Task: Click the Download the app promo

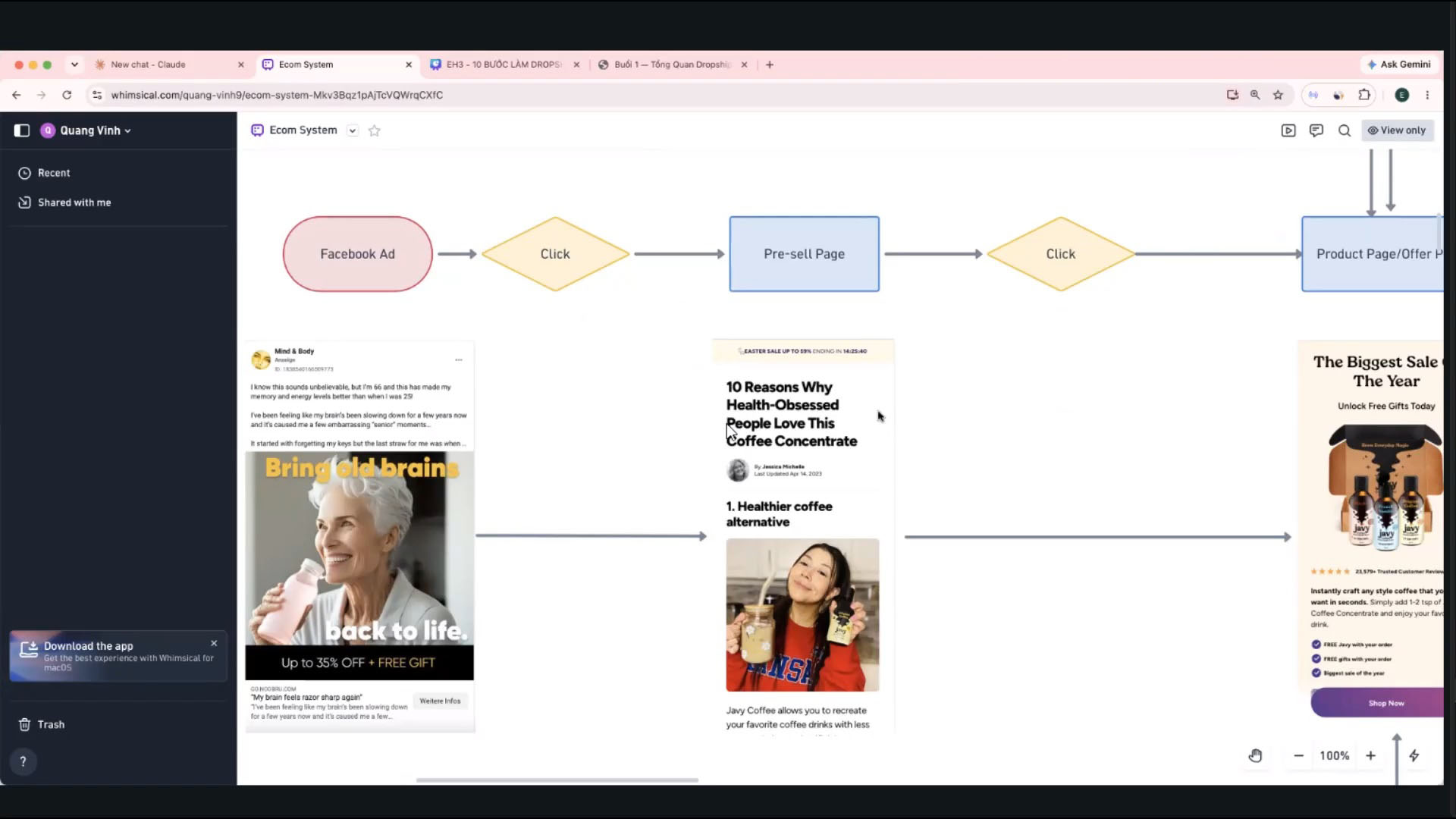Action: pos(118,656)
